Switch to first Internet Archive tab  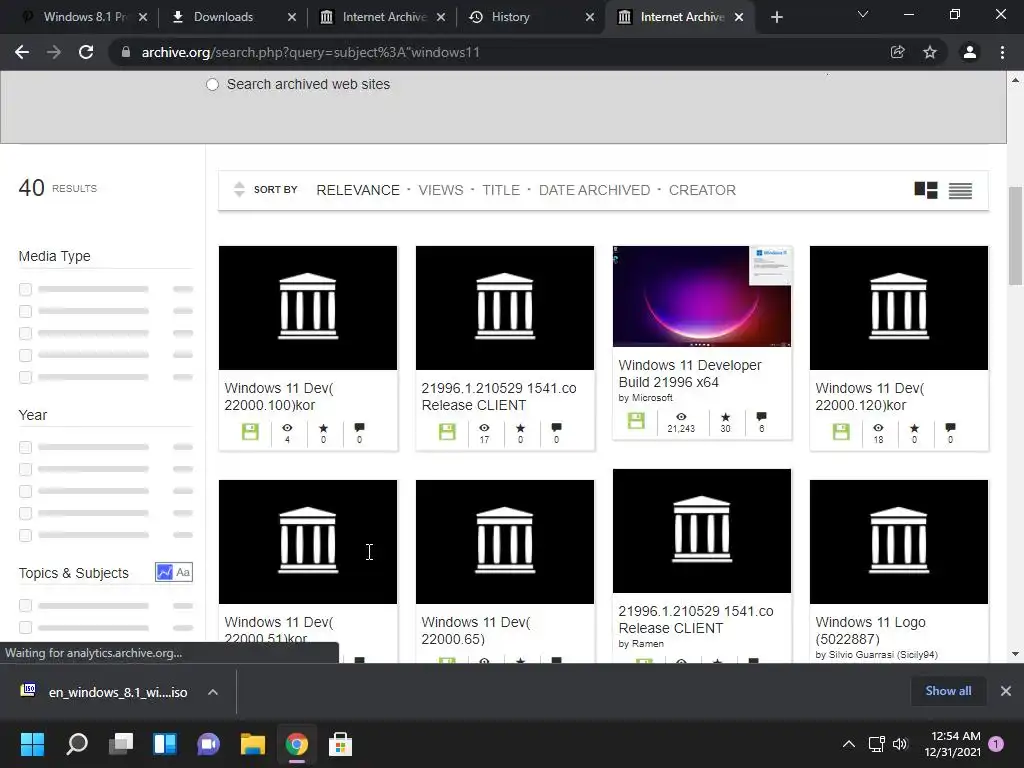pos(382,17)
